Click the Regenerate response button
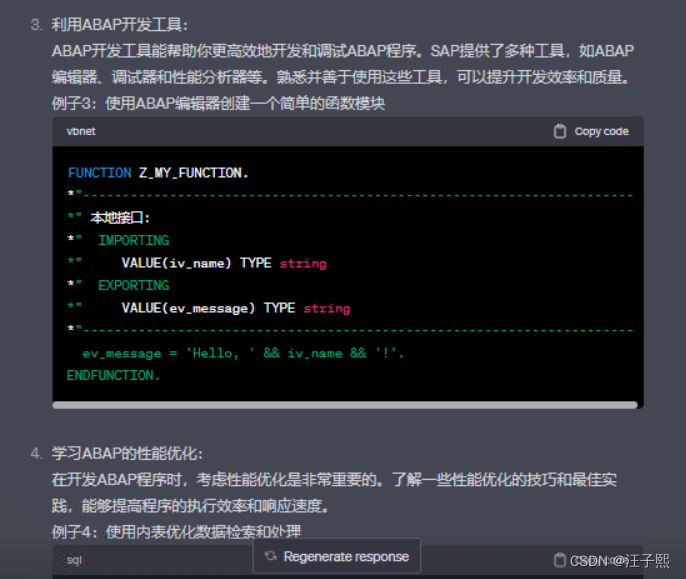 coord(336,556)
